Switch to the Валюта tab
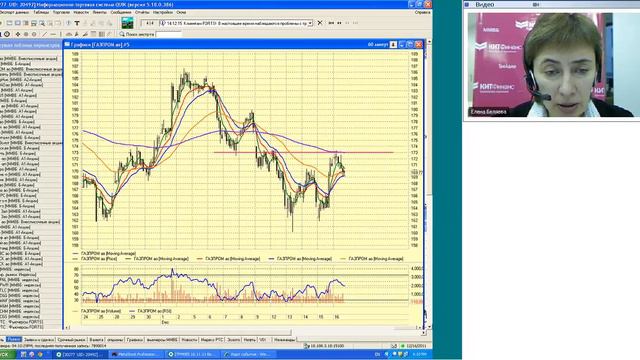 click(x=96, y=340)
